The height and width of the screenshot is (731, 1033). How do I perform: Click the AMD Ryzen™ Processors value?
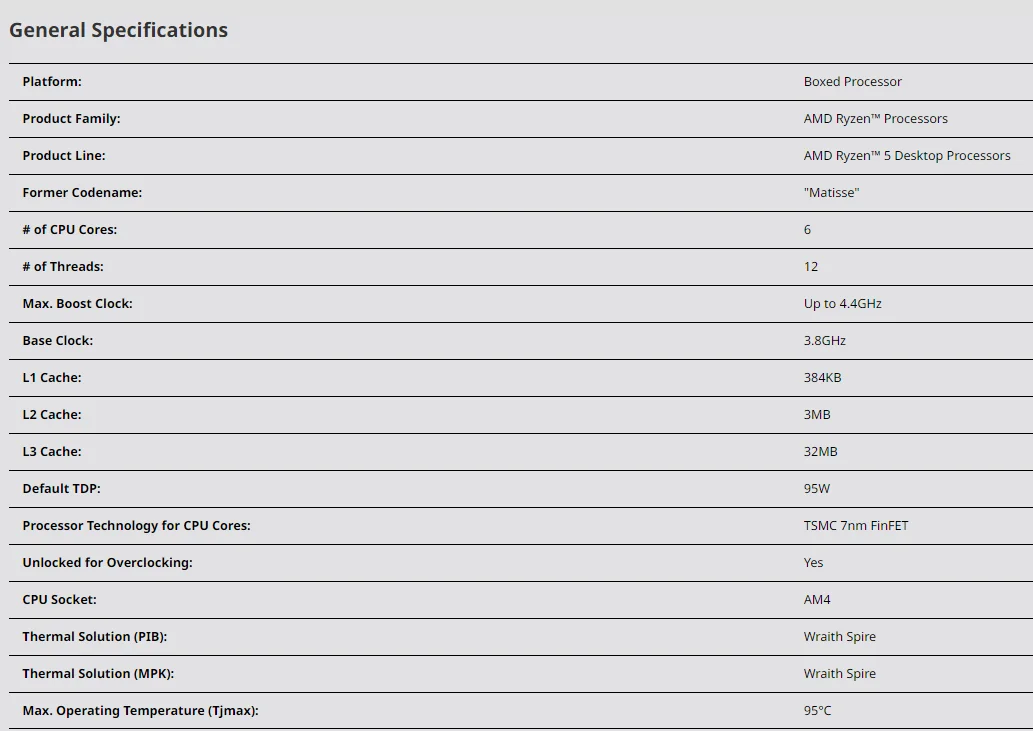pyautogui.click(x=875, y=119)
